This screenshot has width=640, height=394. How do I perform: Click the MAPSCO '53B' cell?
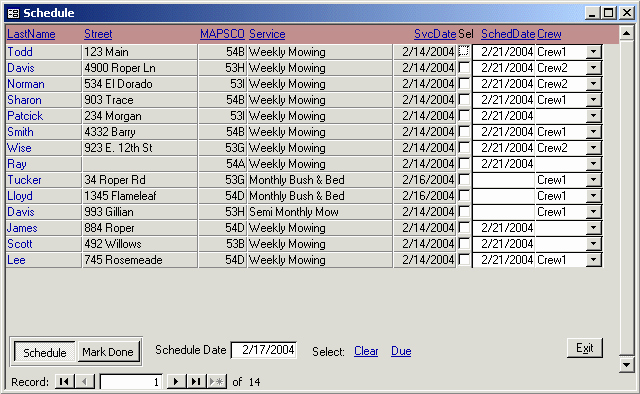coord(222,244)
